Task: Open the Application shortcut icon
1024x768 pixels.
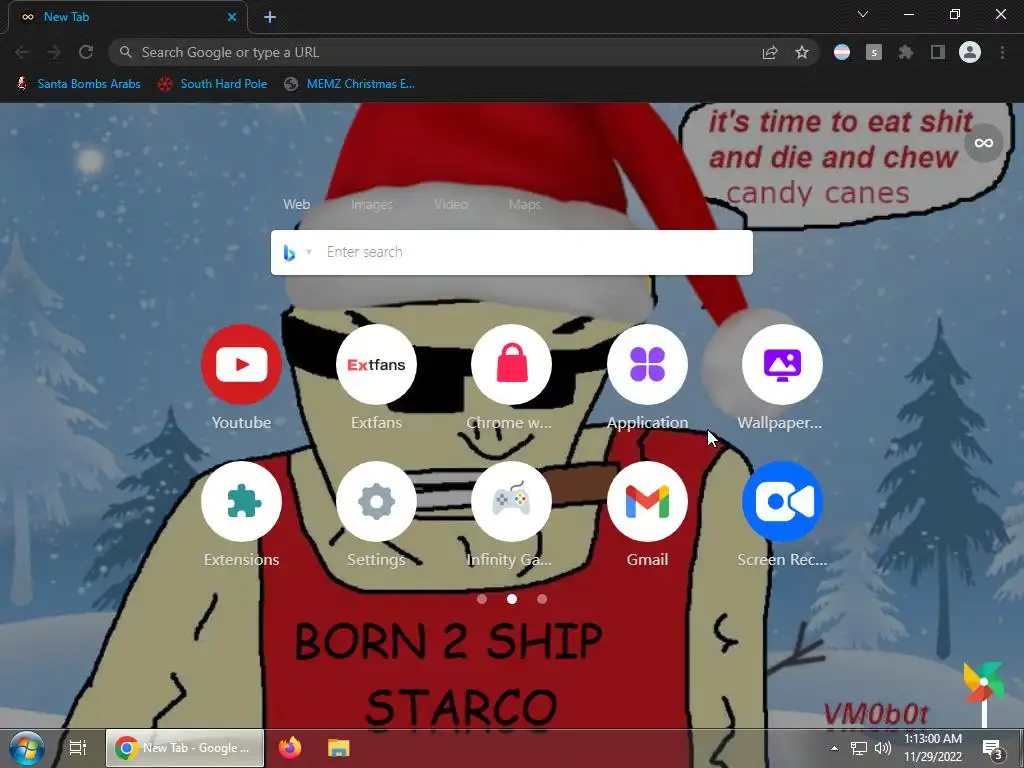Action: tap(647, 364)
